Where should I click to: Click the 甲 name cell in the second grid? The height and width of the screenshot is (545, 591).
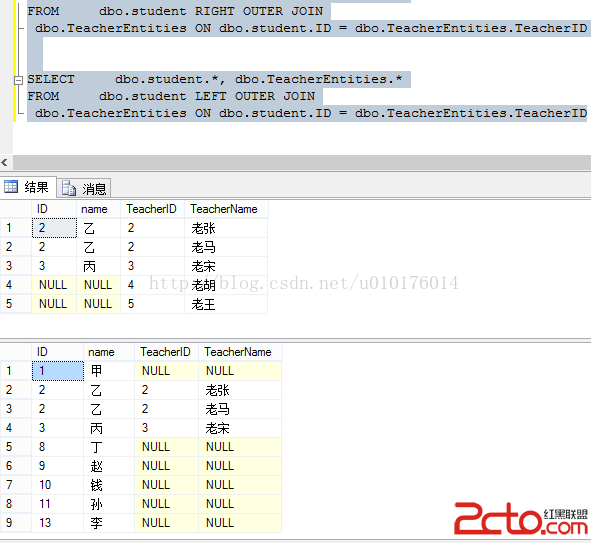tap(109, 371)
